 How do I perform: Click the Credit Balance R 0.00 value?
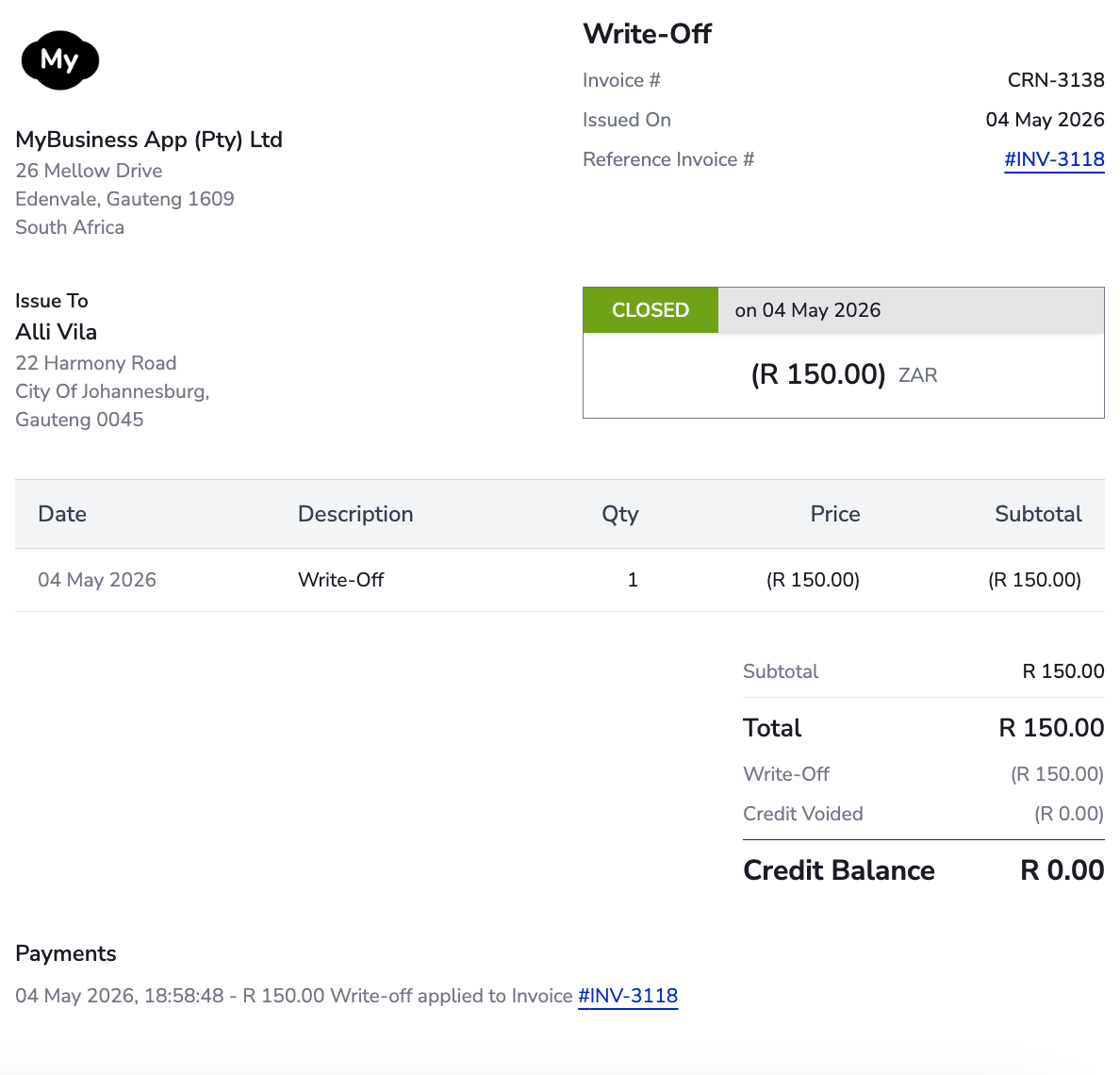click(x=1062, y=870)
